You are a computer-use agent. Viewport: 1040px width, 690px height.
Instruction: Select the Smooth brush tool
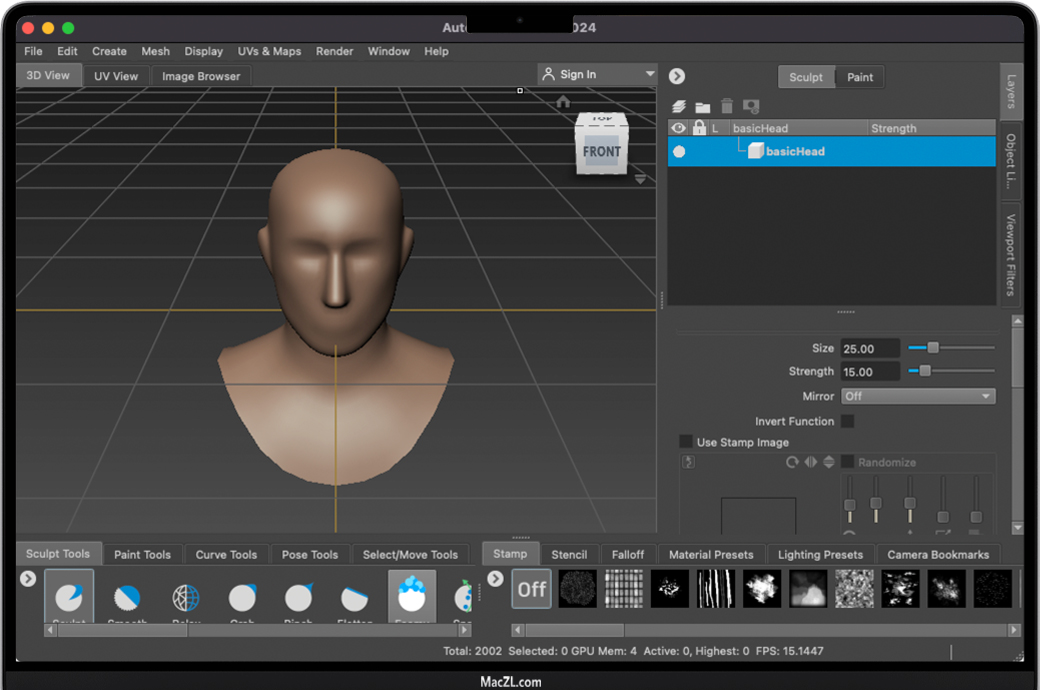[127, 598]
